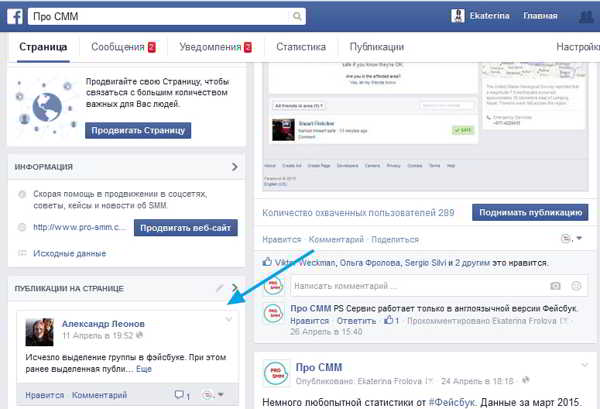Click the Facebook logo icon

[15, 16]
